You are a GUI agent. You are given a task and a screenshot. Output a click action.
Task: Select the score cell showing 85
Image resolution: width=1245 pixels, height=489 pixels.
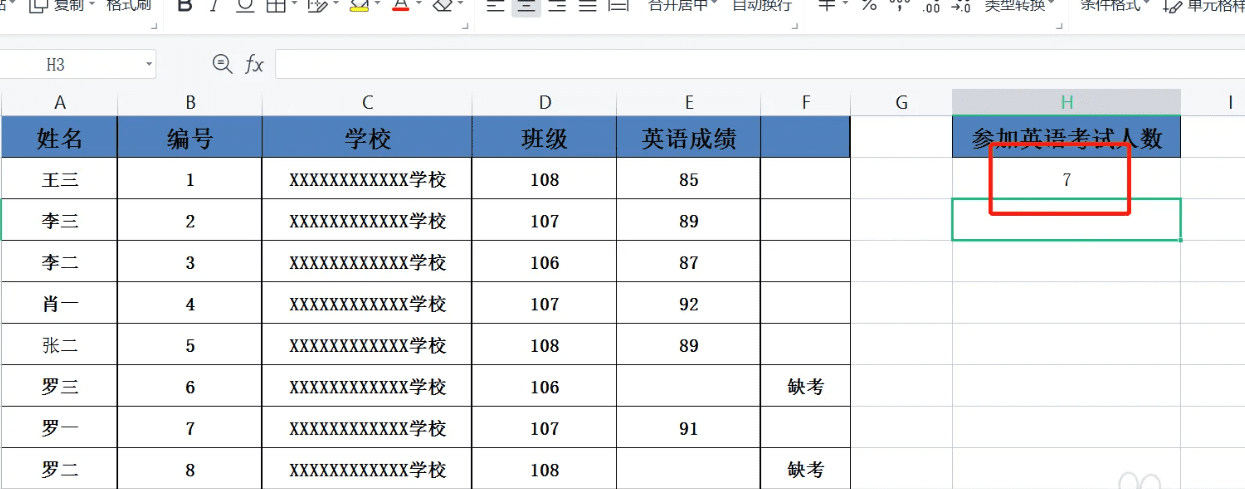point(689,180)
